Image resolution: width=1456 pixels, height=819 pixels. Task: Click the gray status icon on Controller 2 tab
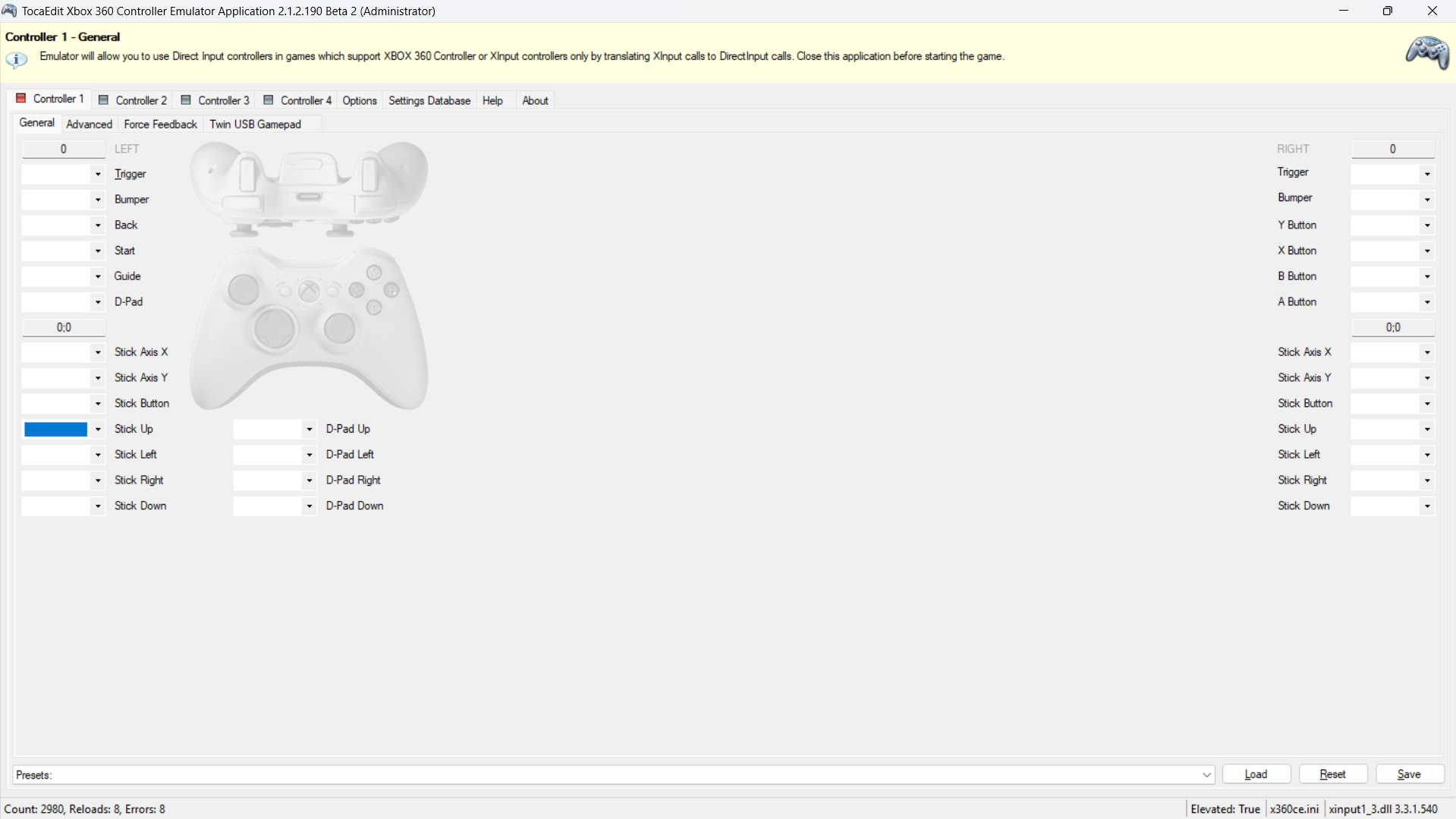click(x=104, y=100)
